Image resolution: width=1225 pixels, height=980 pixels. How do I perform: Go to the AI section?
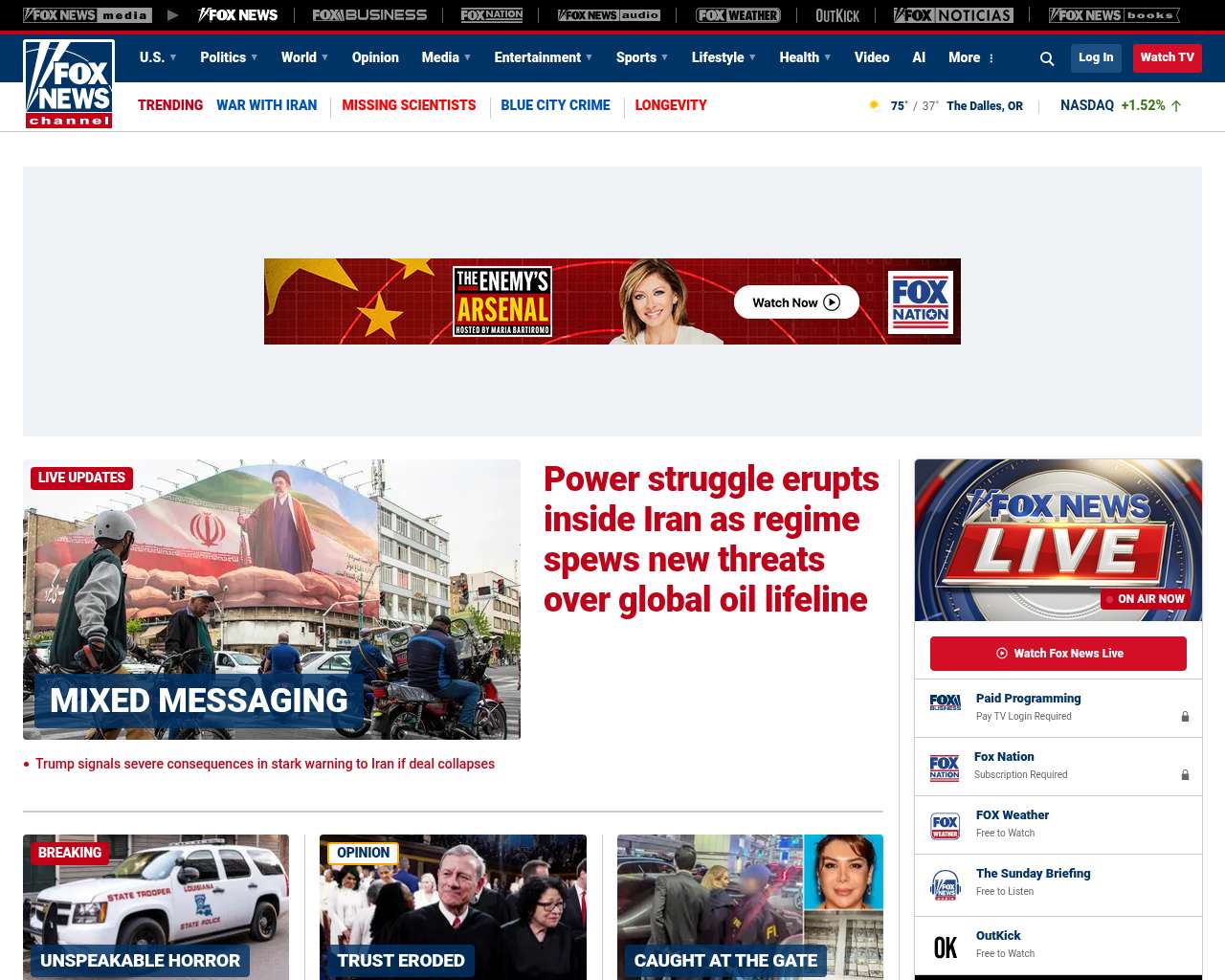click(919, 57)
